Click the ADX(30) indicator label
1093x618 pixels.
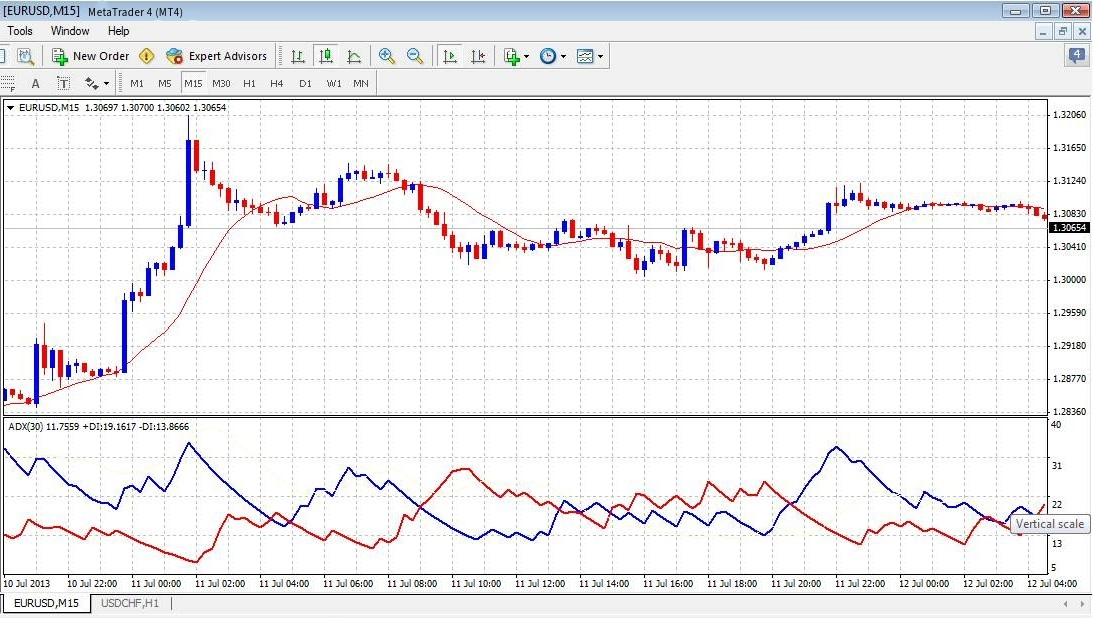[98, 426]
